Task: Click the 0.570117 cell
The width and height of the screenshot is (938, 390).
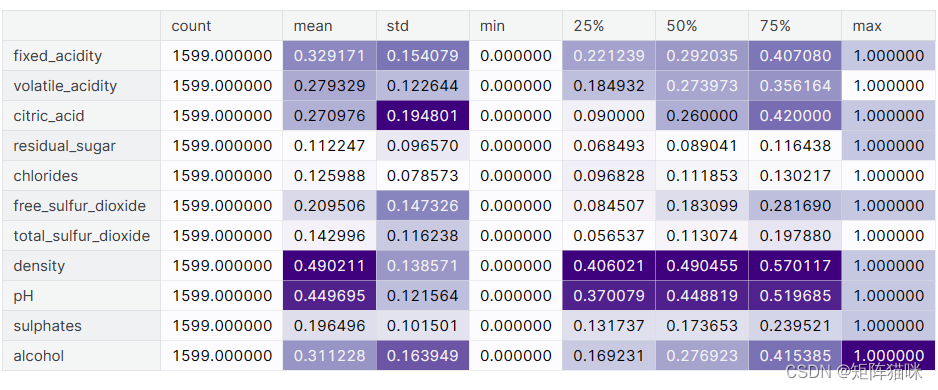Action: click(x=795, y=266)
